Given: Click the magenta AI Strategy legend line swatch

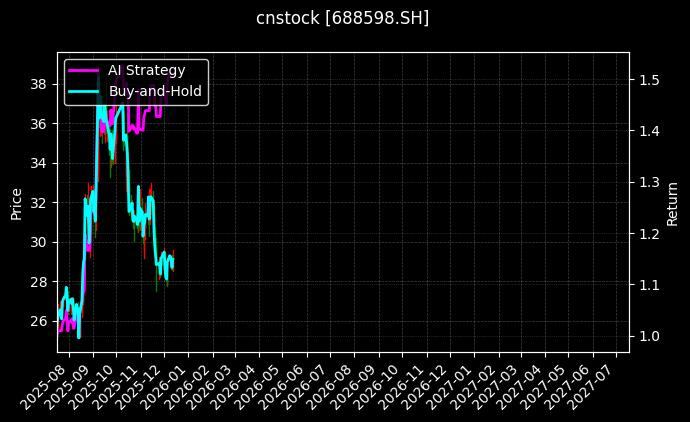Looking at the screenshot, I should point(83,70).
